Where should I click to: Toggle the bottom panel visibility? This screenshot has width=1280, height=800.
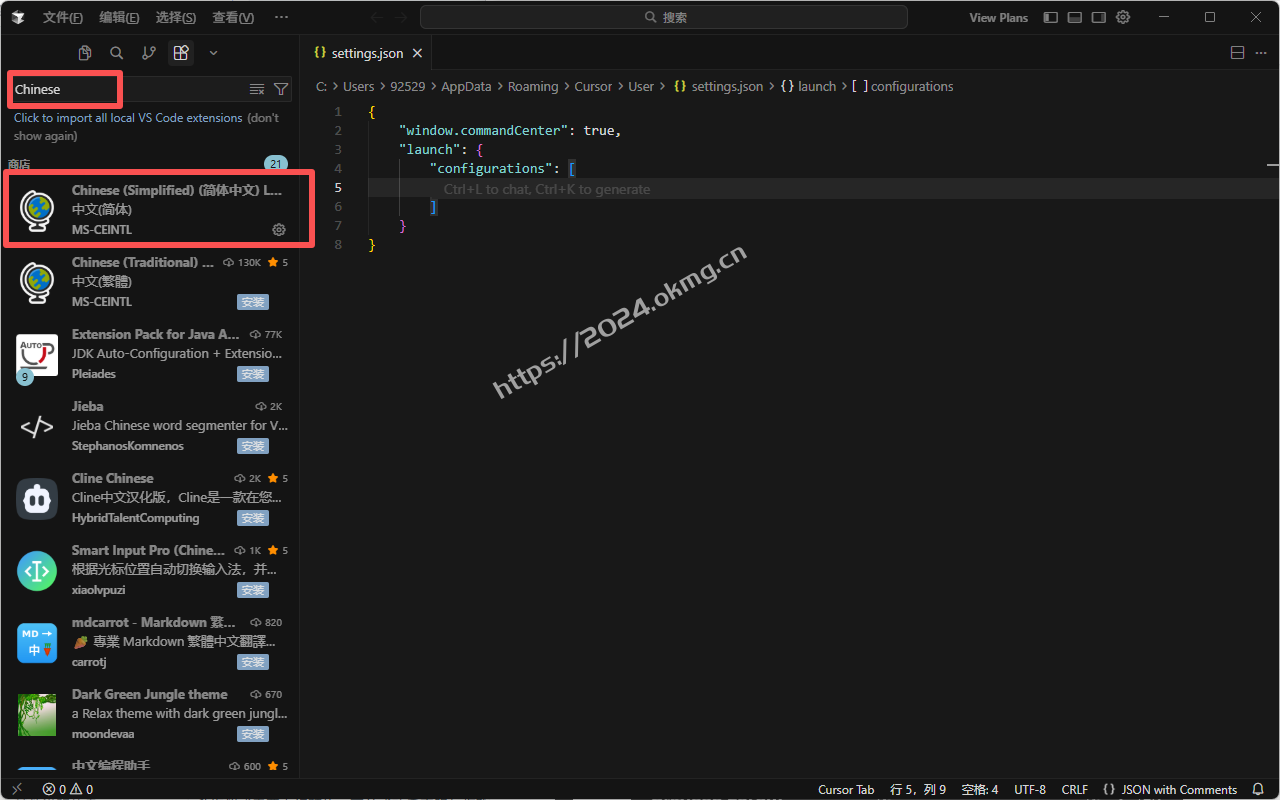(x=1075, y=17)
